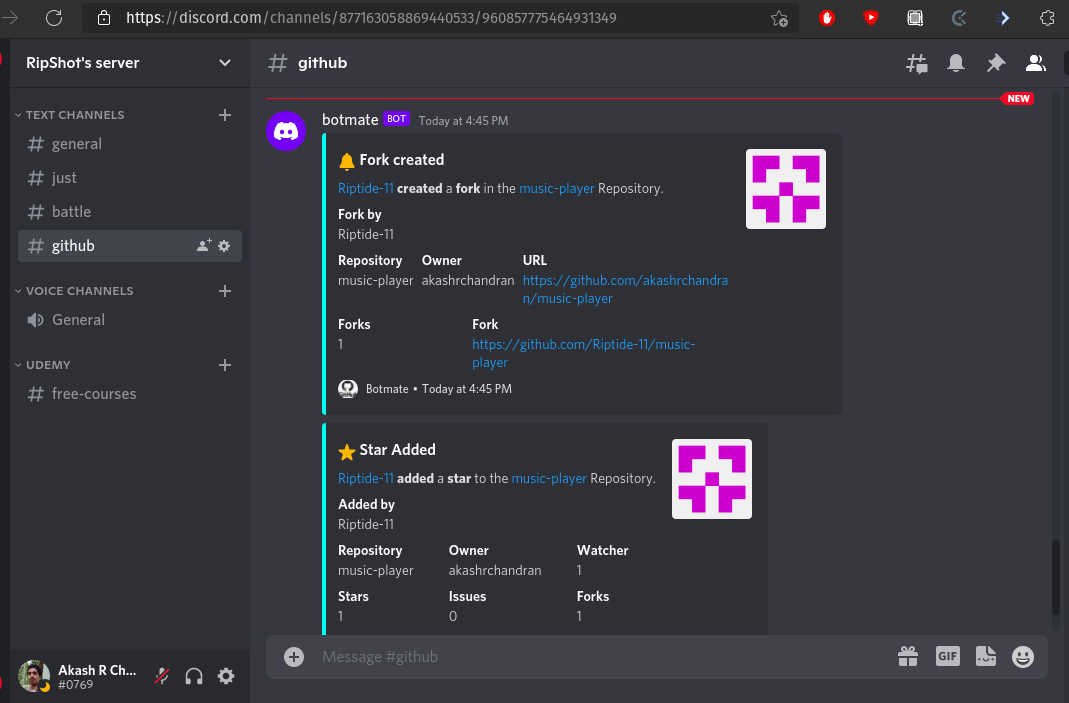Click the #0769 user tag
Screen dimensions: 1069x703
click(76, 685)
